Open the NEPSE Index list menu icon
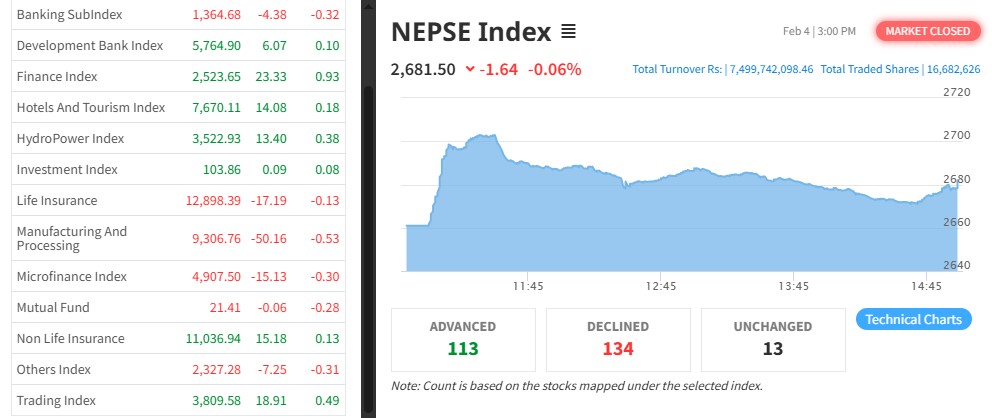Image resolution: width=992 pixels, height=418 pixels. click(568, 33)
